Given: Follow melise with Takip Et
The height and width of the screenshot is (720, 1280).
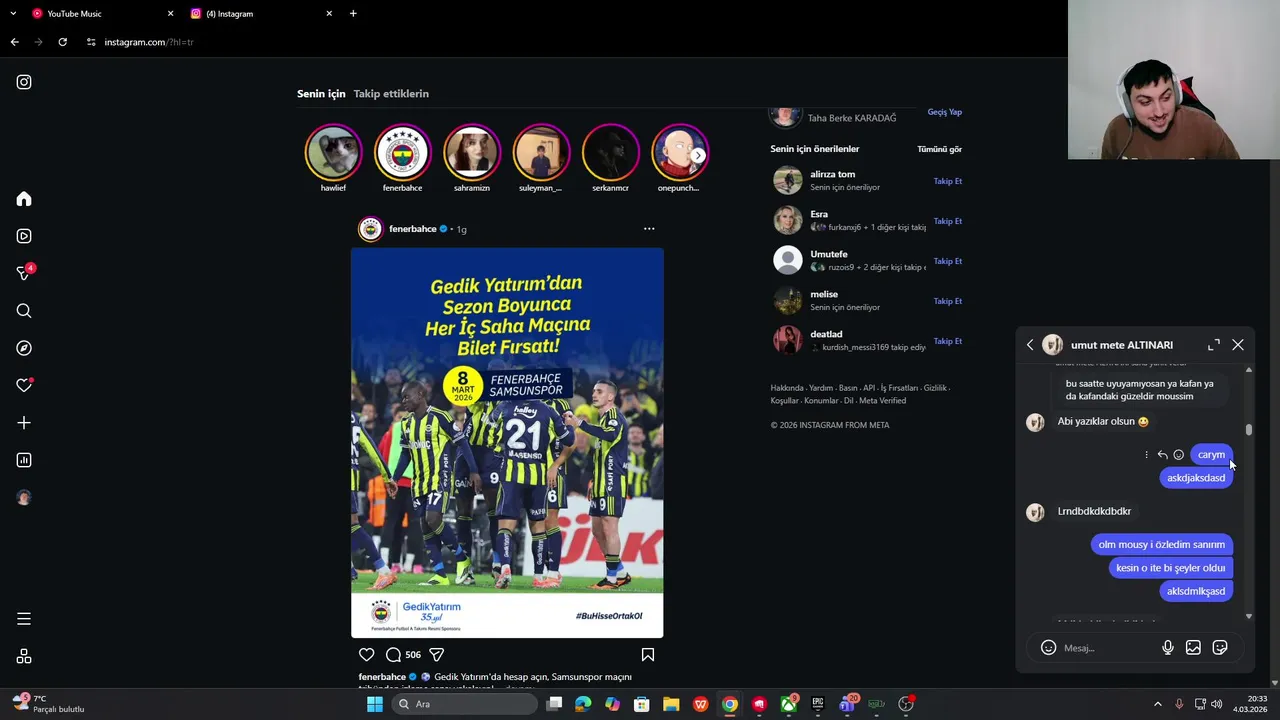Looking at the screenshot, I should click(948, 301).
